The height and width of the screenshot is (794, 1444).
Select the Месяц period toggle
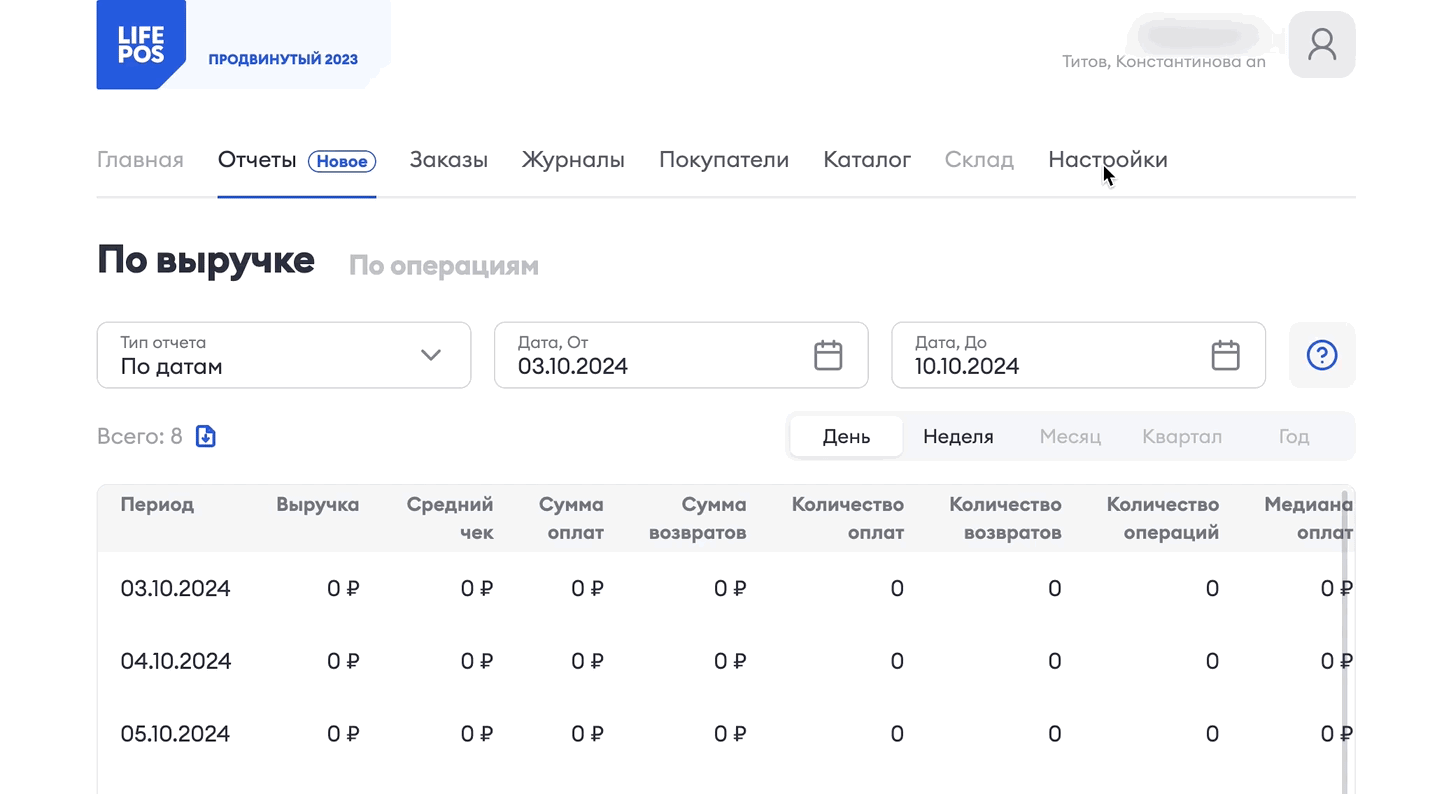(1070, 437)
